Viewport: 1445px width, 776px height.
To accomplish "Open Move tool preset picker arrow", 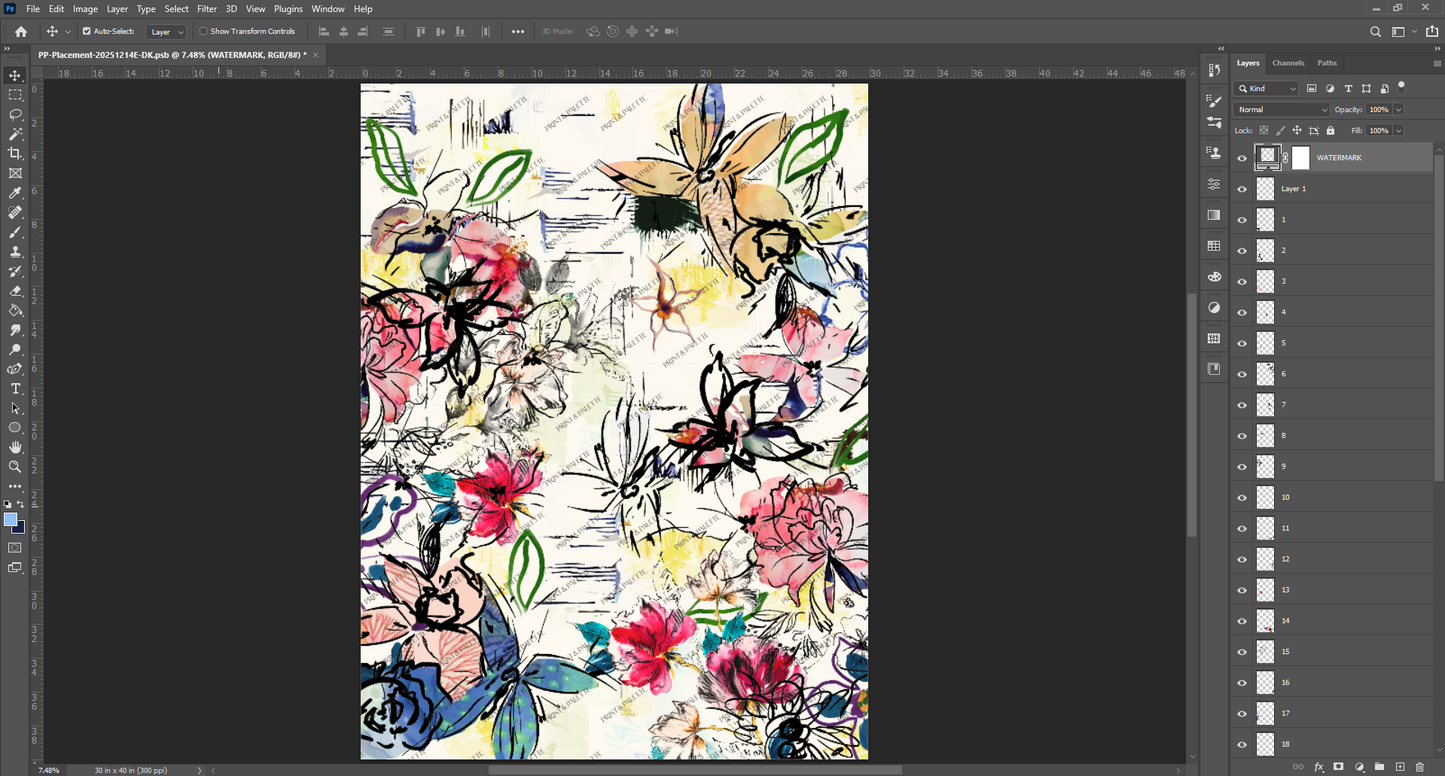I will click(68, 32).
